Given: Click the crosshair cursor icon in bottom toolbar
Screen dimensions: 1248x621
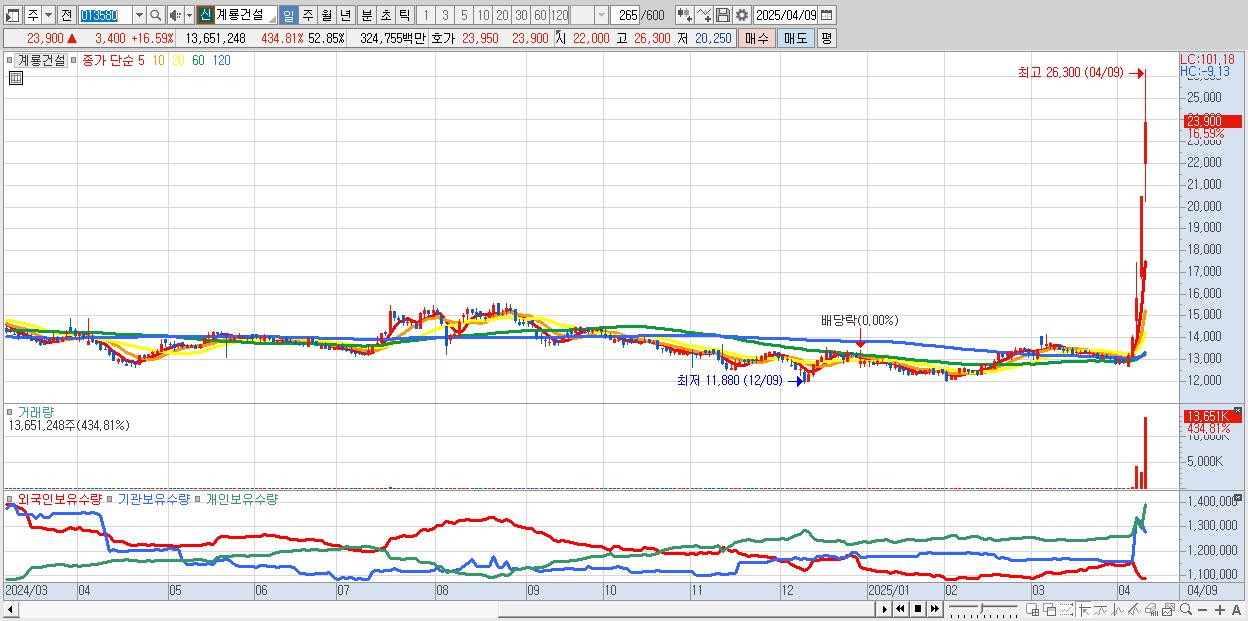Looking at the screenshot, I should click(x=1084, y=609).
